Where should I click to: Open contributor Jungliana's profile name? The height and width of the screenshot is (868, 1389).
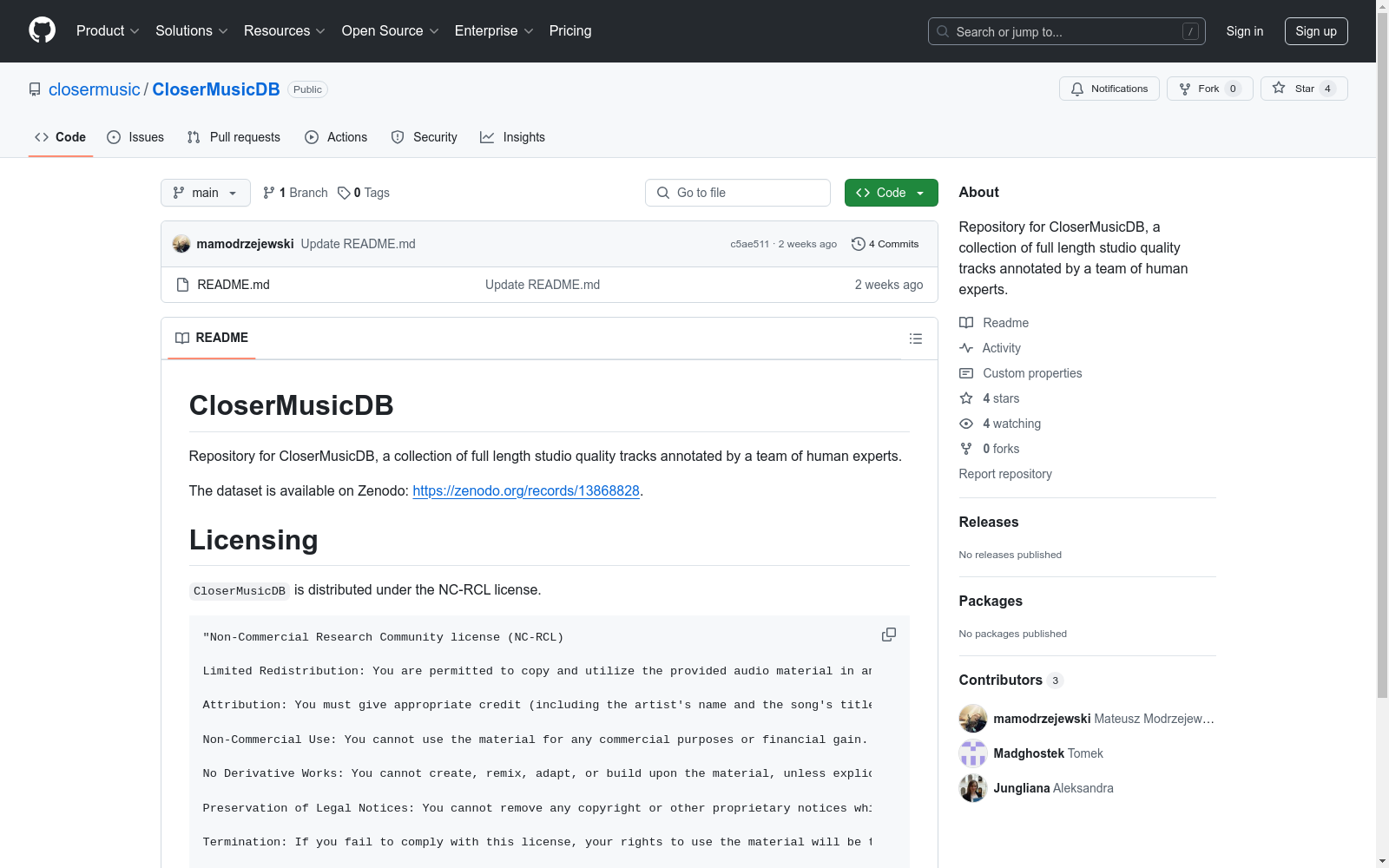pyautogui.click(x=1022, y=788)
